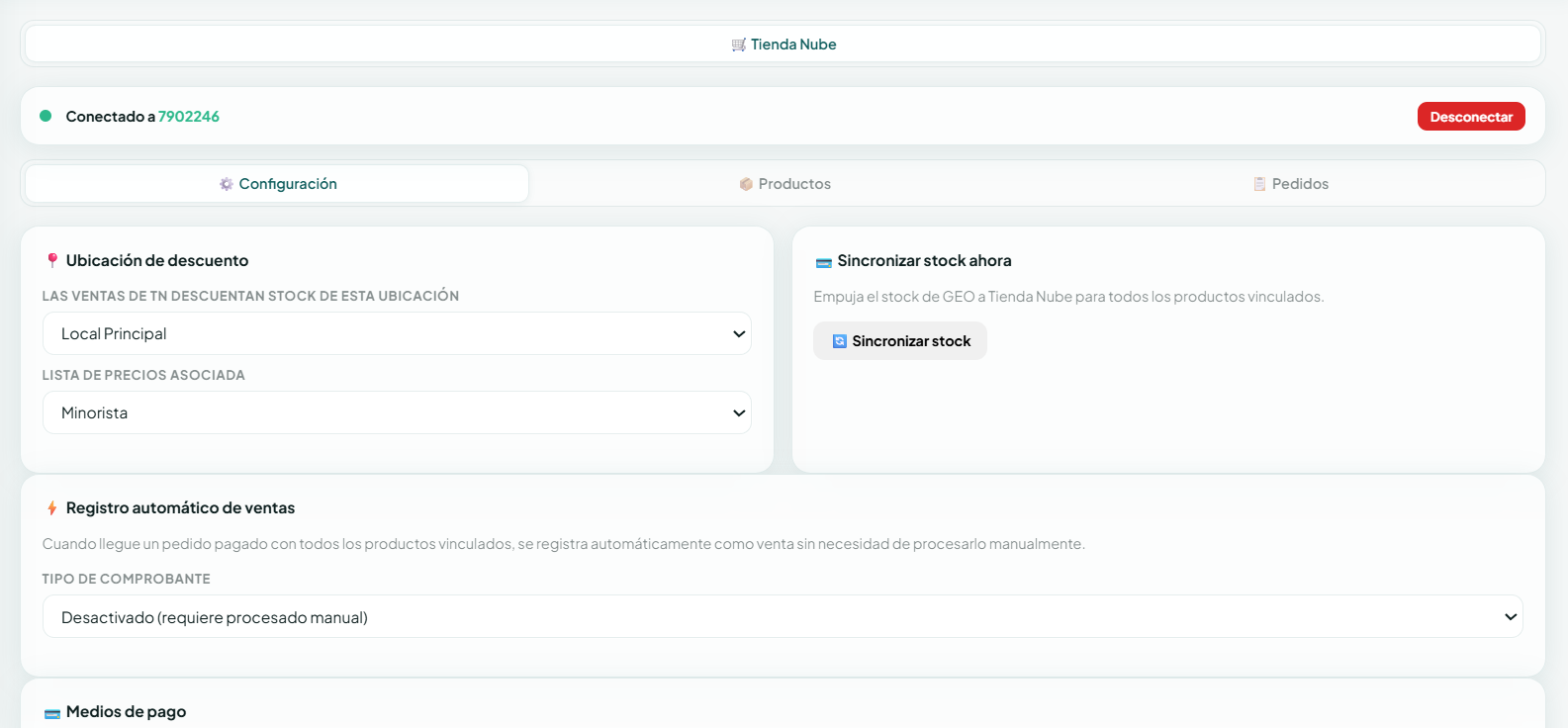The width and height of the screenshot is (1568, 728).
Task: Click the green connection status dot
Action: coord(46,116)
